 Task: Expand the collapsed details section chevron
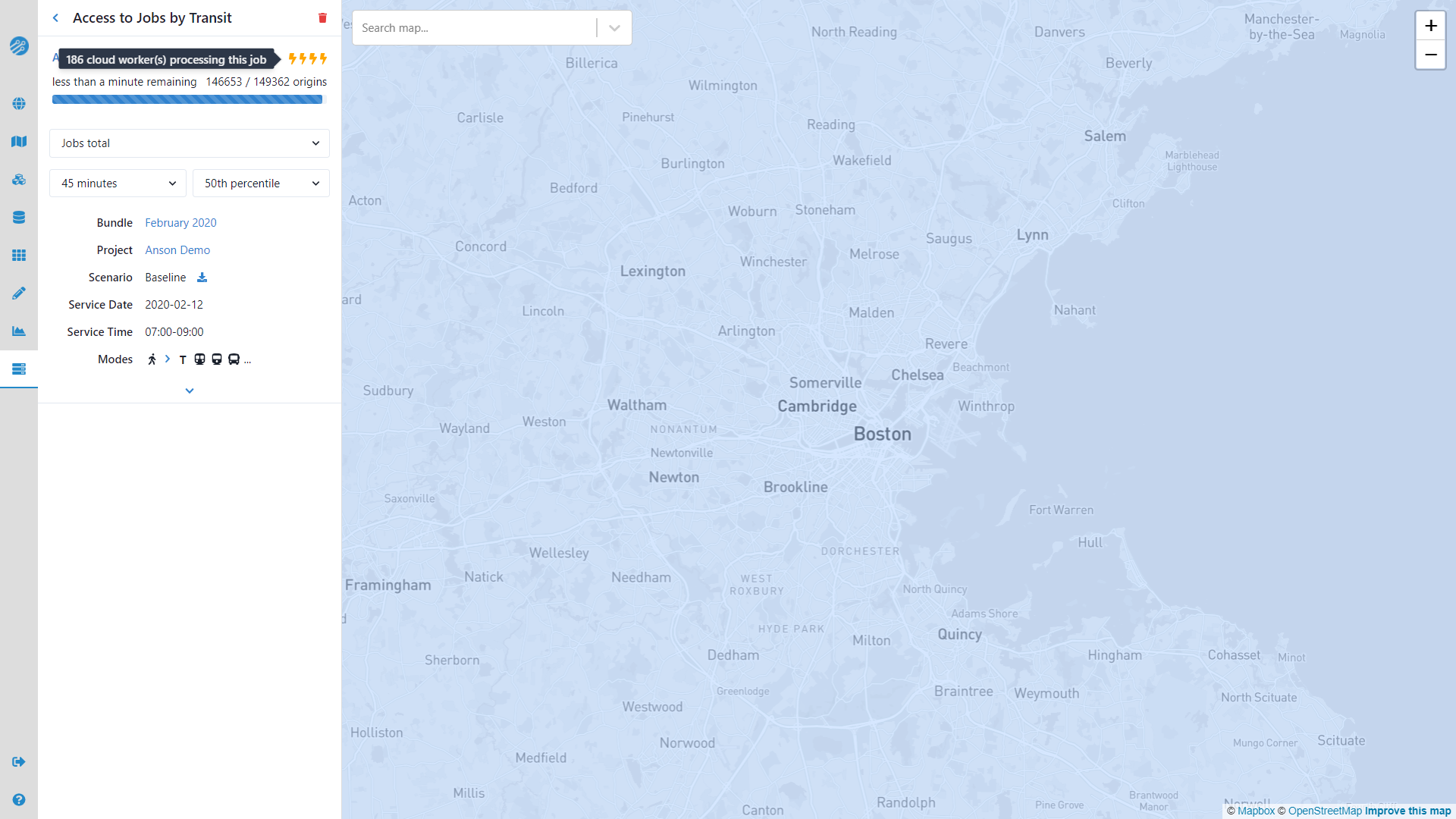pos(190,390)
